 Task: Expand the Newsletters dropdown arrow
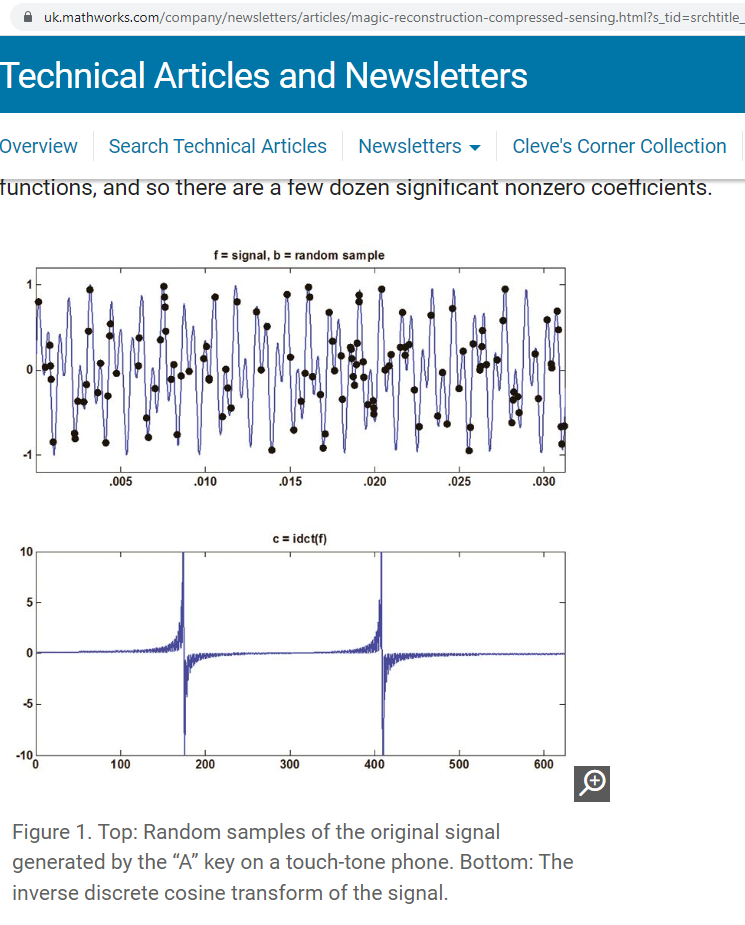[475, 147]
